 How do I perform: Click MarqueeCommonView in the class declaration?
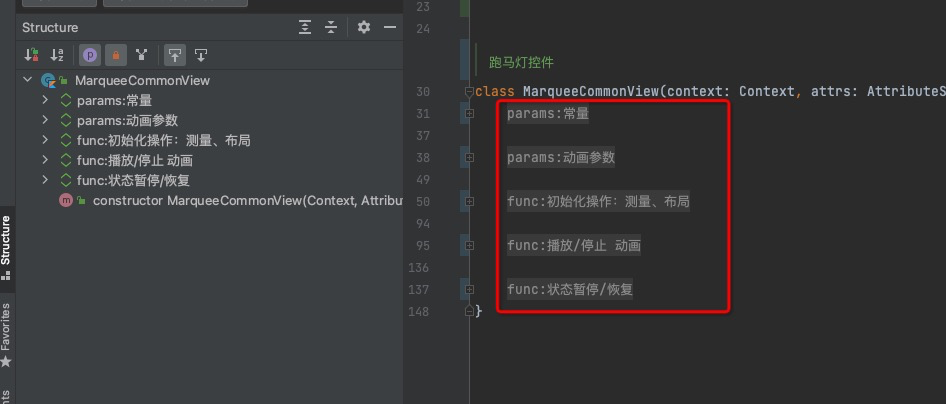tap(591, 92)
